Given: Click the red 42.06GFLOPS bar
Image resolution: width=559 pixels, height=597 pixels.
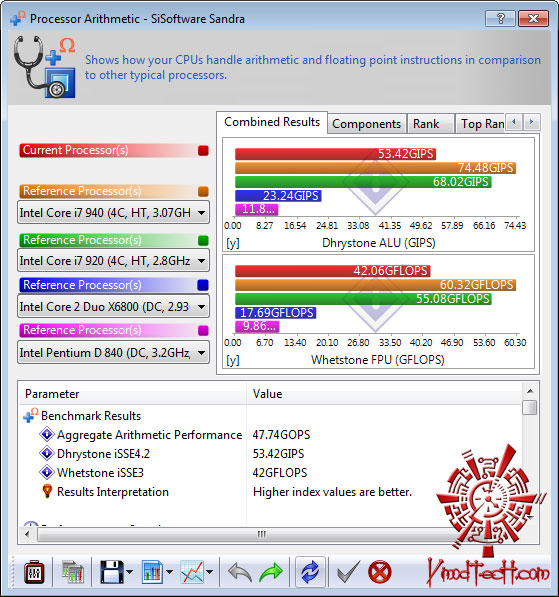Looking at the screenshot, I should click(x=333, y=271).
